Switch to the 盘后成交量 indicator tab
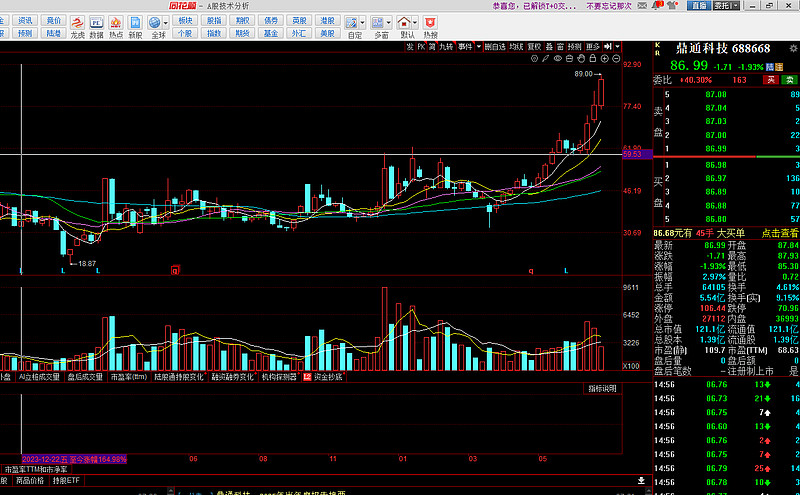800x495 pixels. point(85,377)
